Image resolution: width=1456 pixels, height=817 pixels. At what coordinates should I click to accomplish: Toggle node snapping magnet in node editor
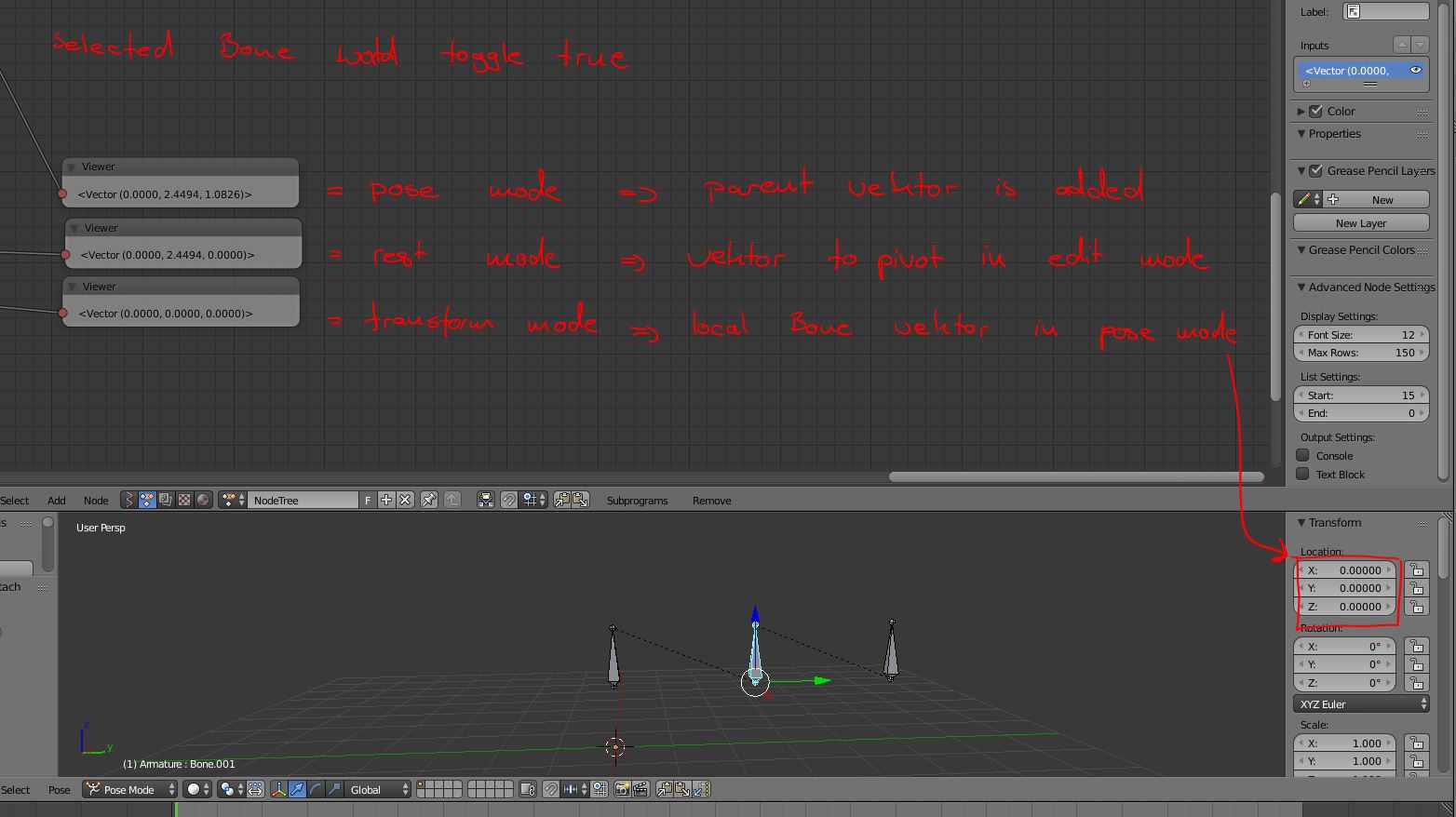[508, 501]
